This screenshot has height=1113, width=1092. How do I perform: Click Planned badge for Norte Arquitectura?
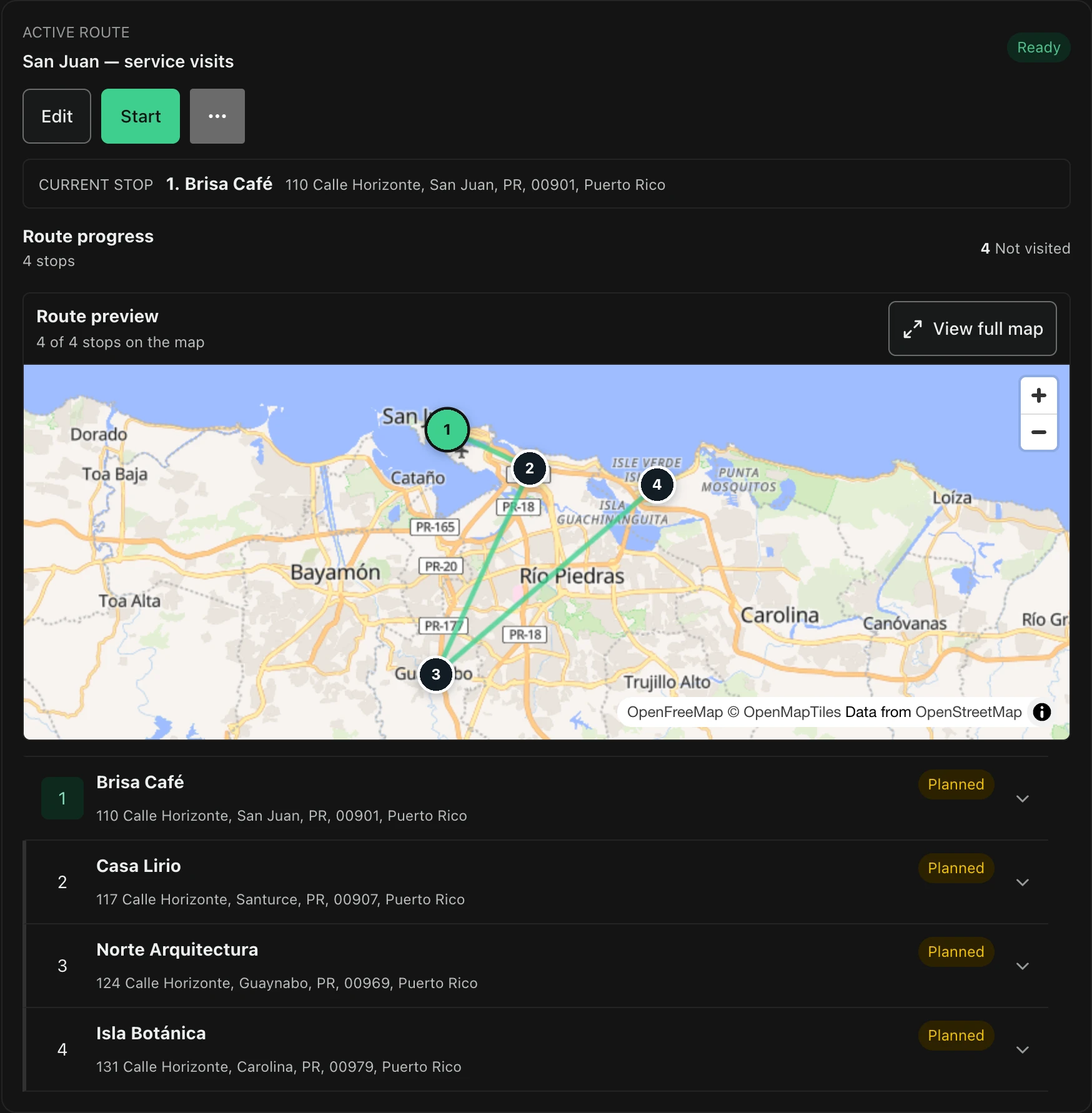[x=956, y=952]
